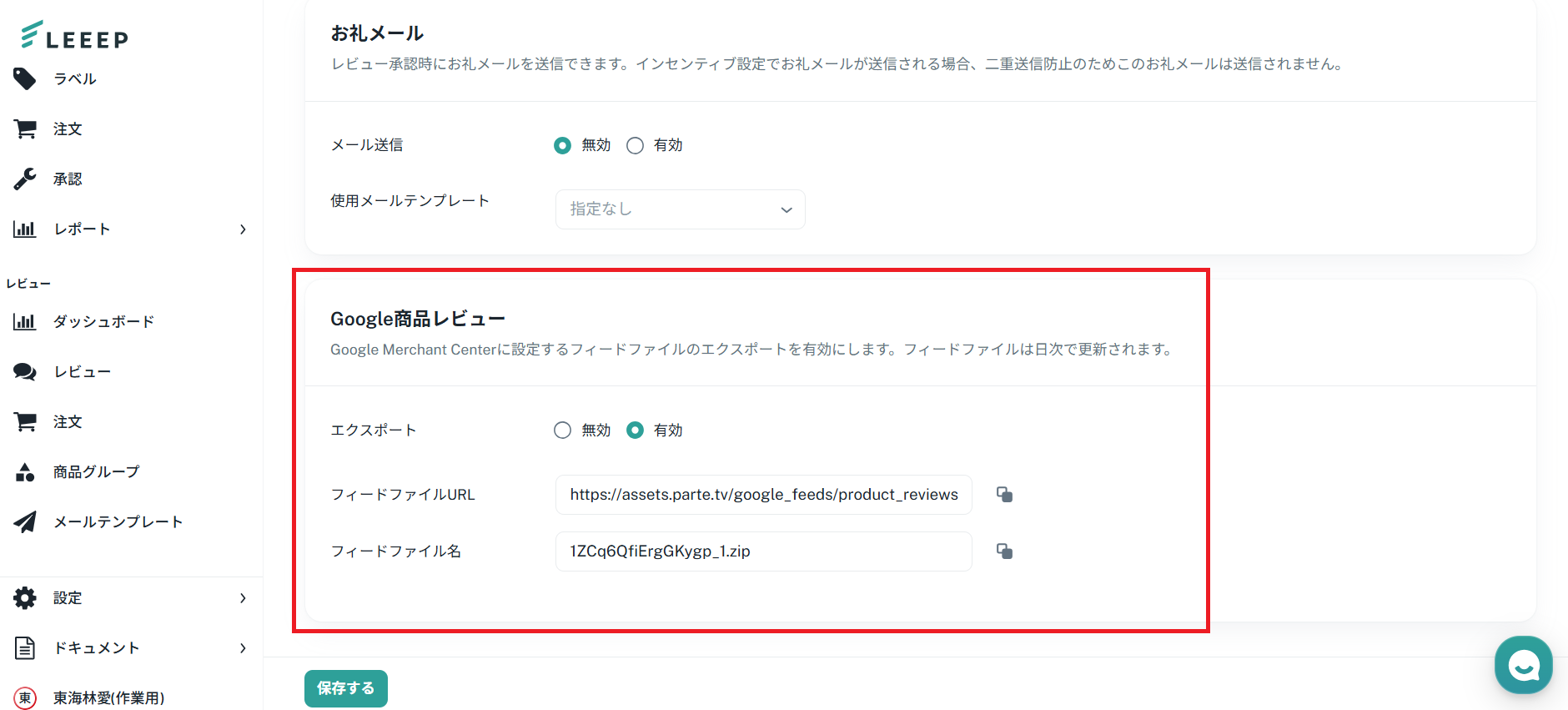Click the 保存する button

coord(346,688)
